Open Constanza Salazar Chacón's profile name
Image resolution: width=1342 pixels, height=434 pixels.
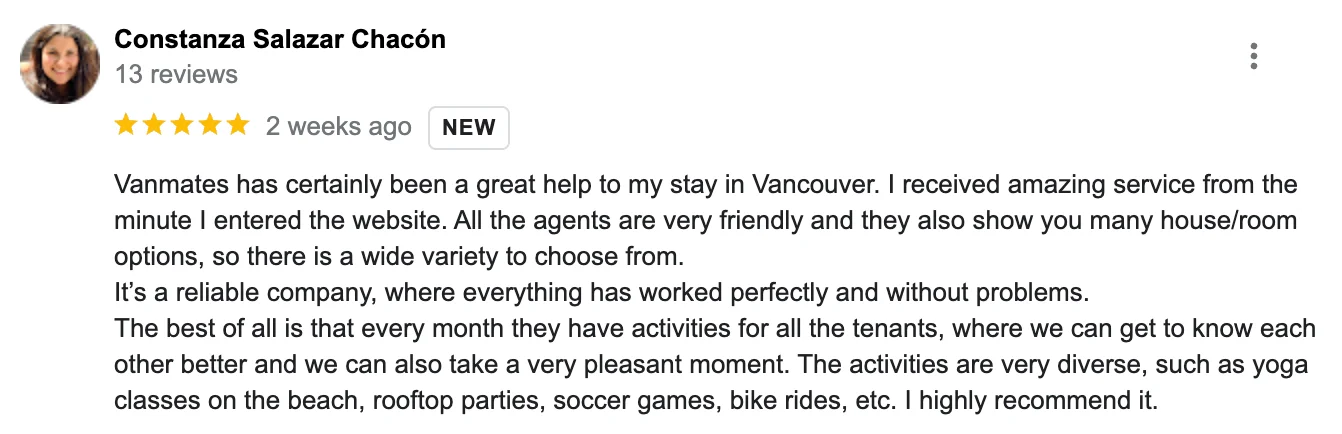[280, 39]
